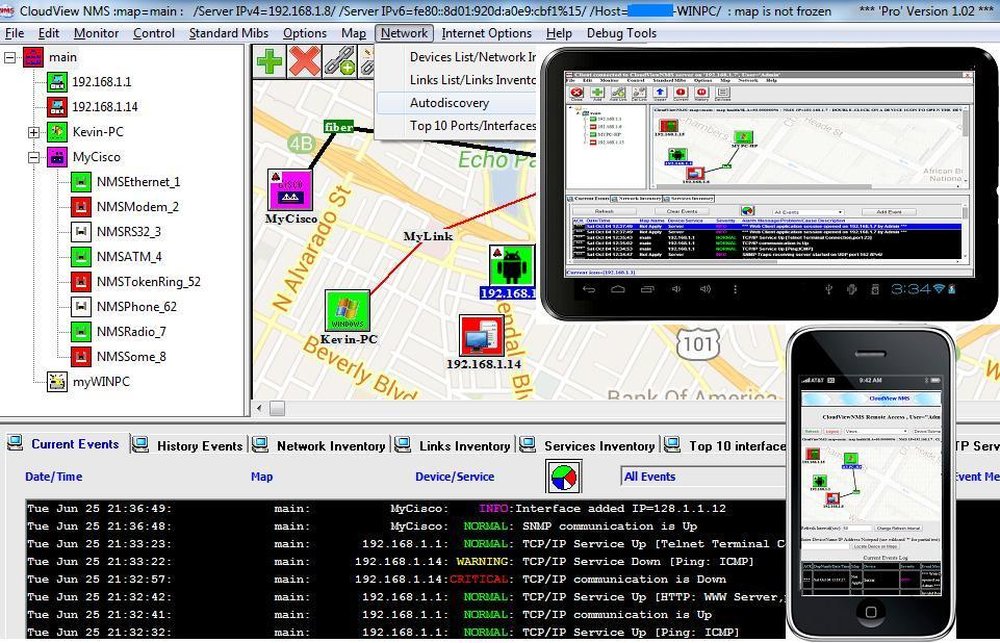Select the 192.168.1.14 computer icon on map
Screen dimensions: 1000x643
[482, 336]
